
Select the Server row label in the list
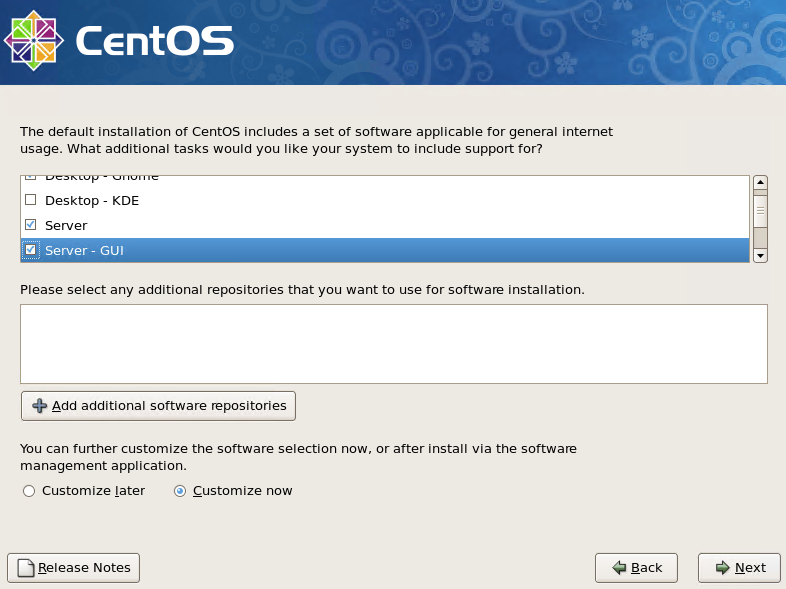point(66,225)
